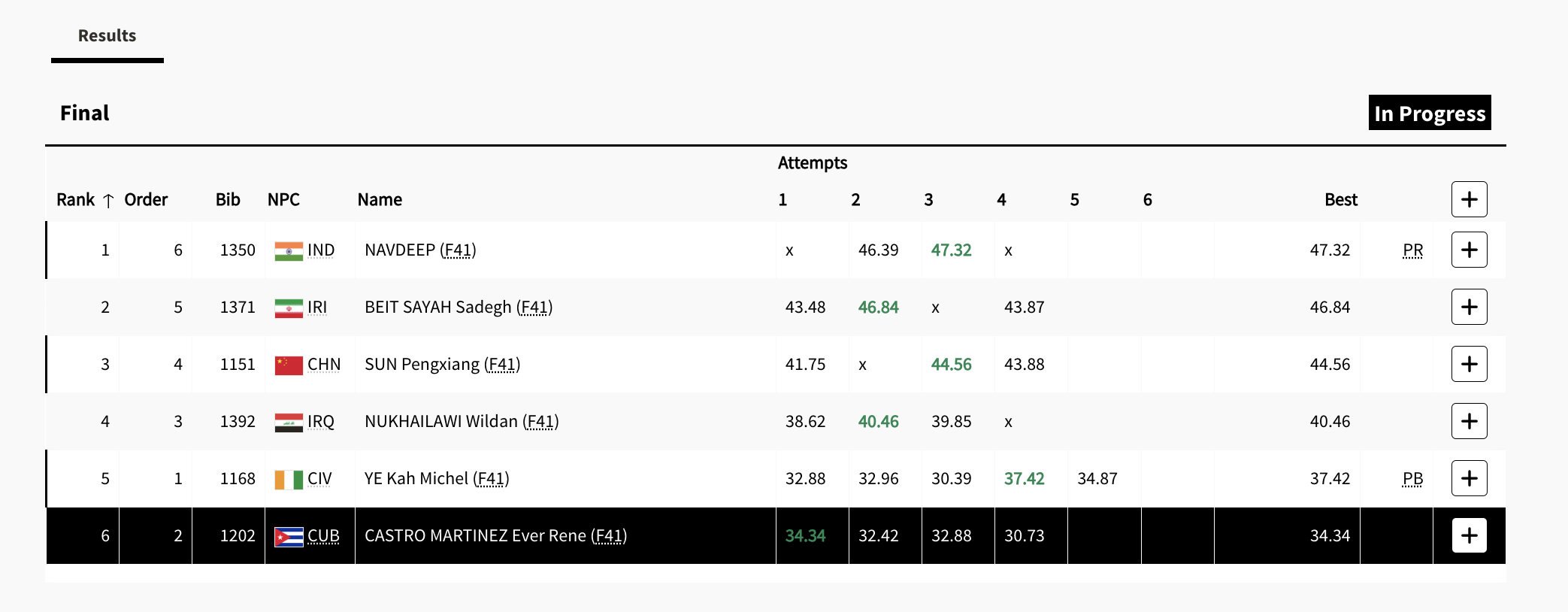The image size is (1568, 612).
Task: Expand NAVDEEP's result details
Action: 1469,250
